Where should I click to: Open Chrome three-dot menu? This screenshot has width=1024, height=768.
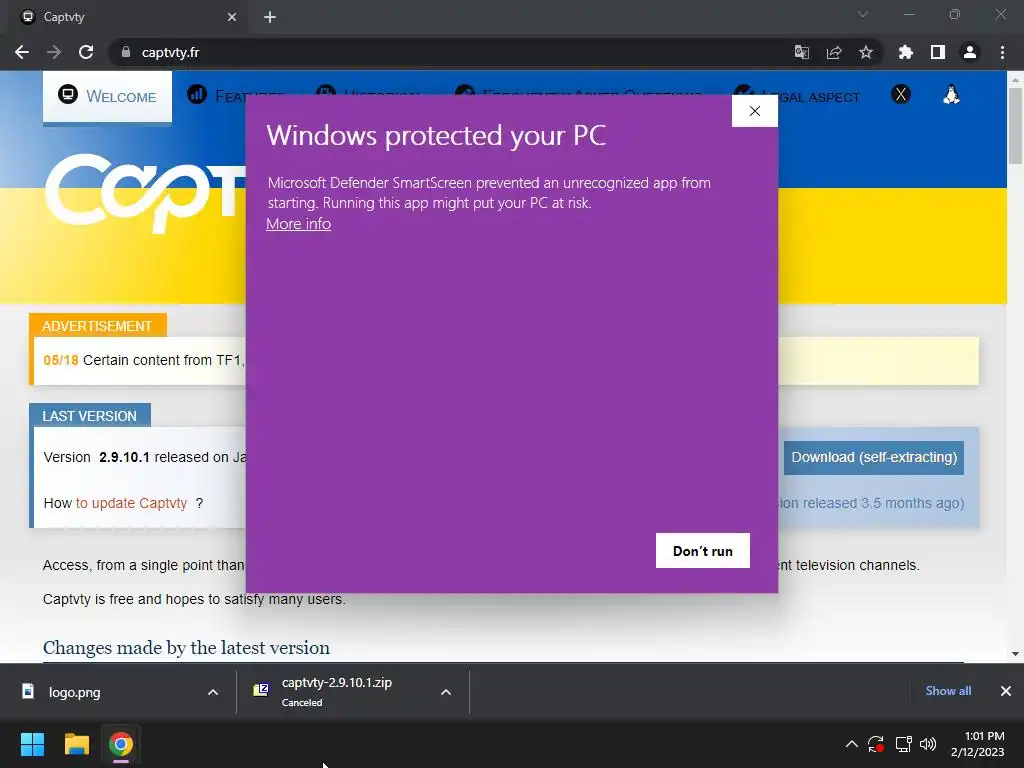[x=1002, y=52]
